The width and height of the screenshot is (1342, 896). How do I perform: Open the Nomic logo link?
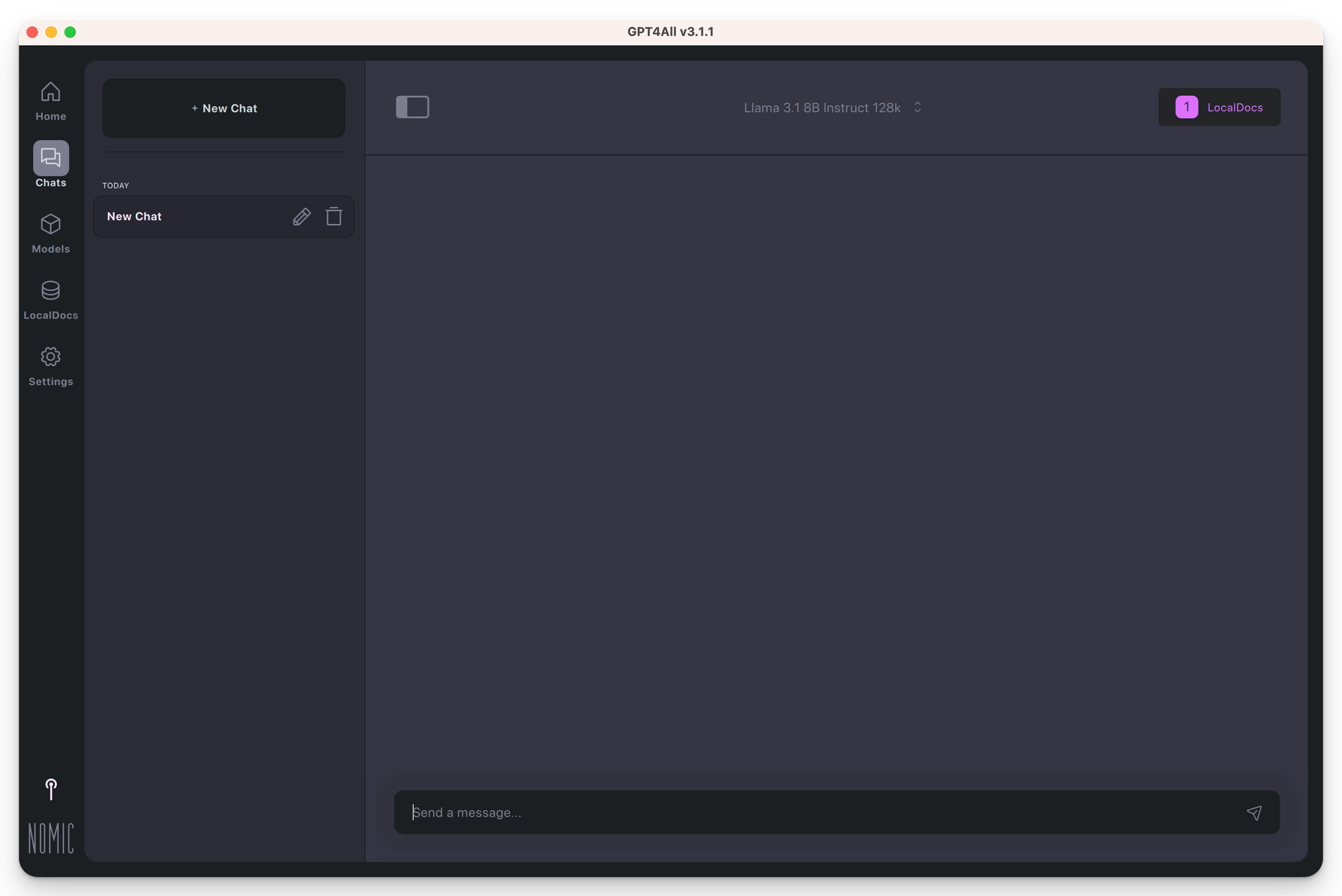coord(50,838)
